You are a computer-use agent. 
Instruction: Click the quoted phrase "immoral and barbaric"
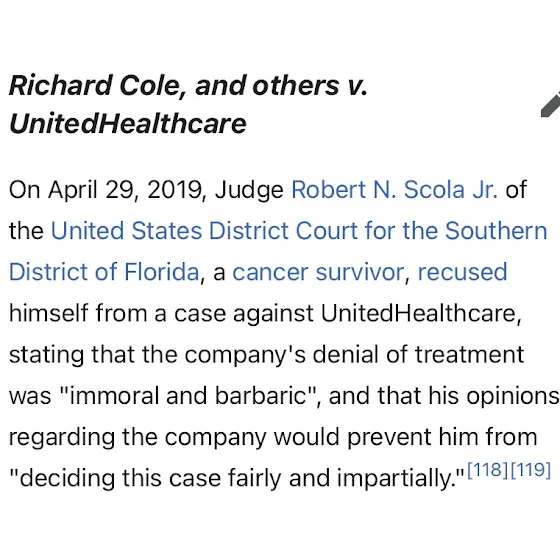point(189,396)
